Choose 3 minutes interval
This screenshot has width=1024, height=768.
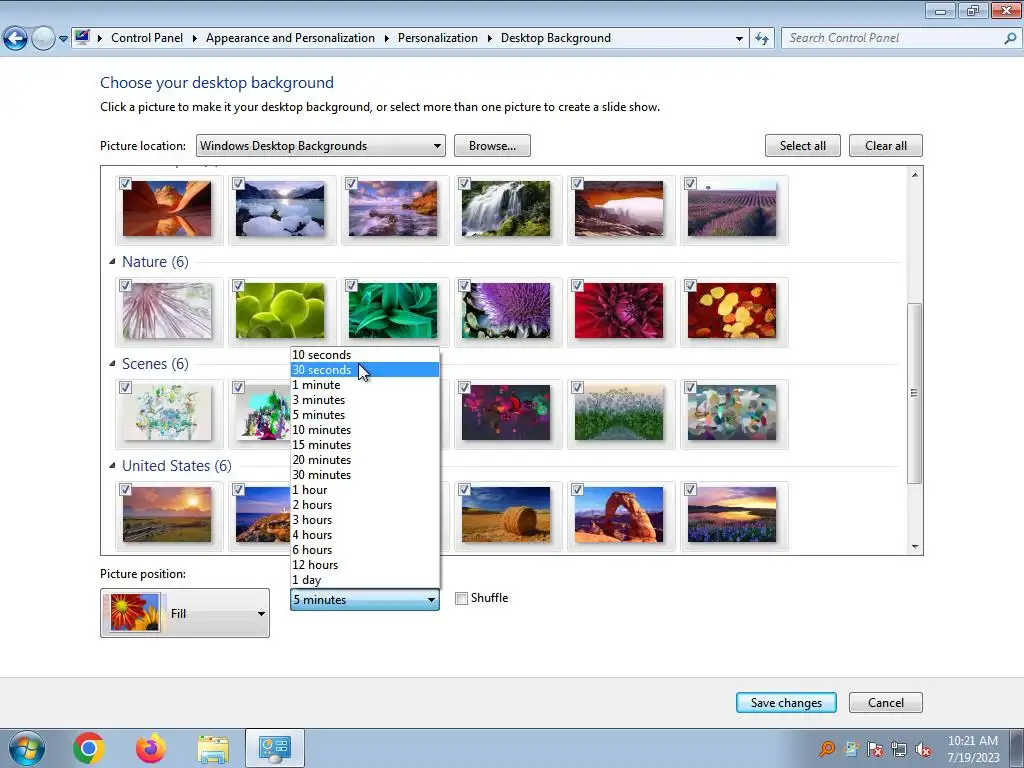365,400
